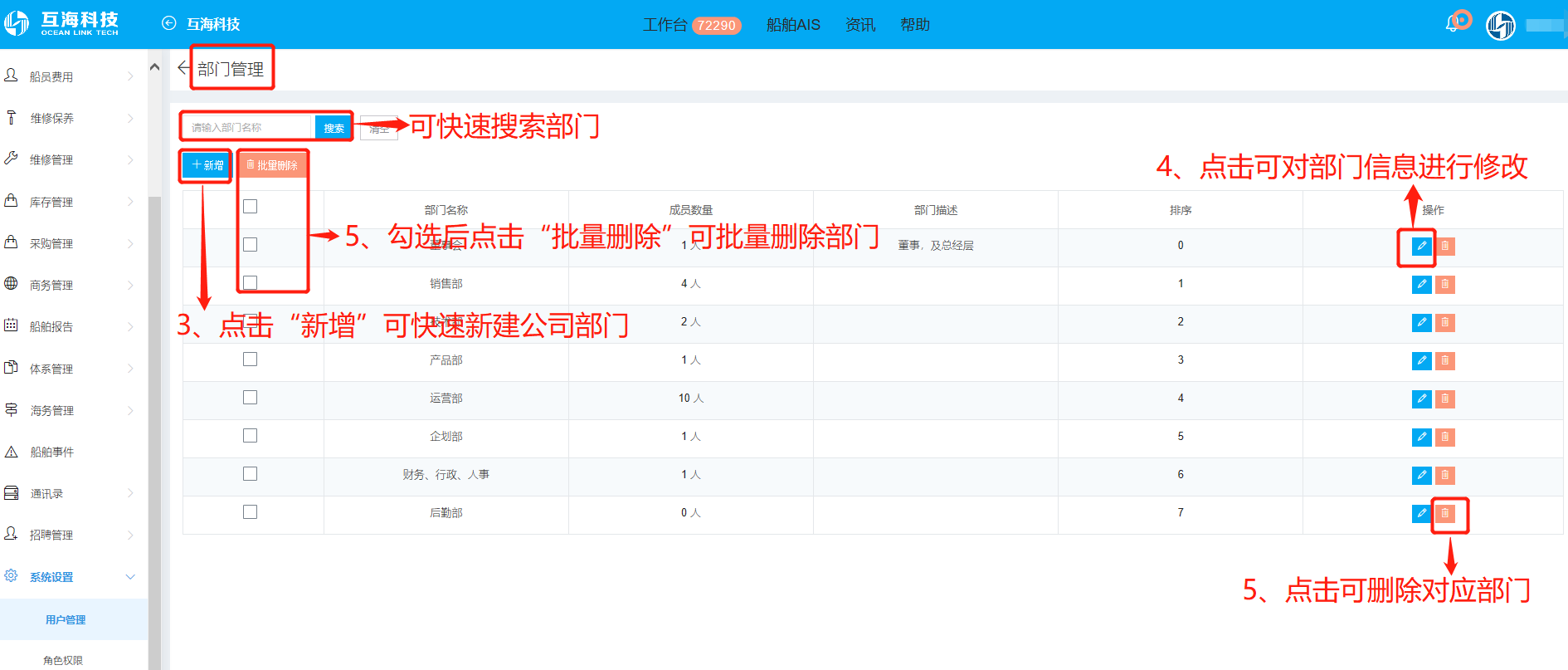Delete the 财务、行政、人事 department

pyautogui.click(x=1445, y=475)
